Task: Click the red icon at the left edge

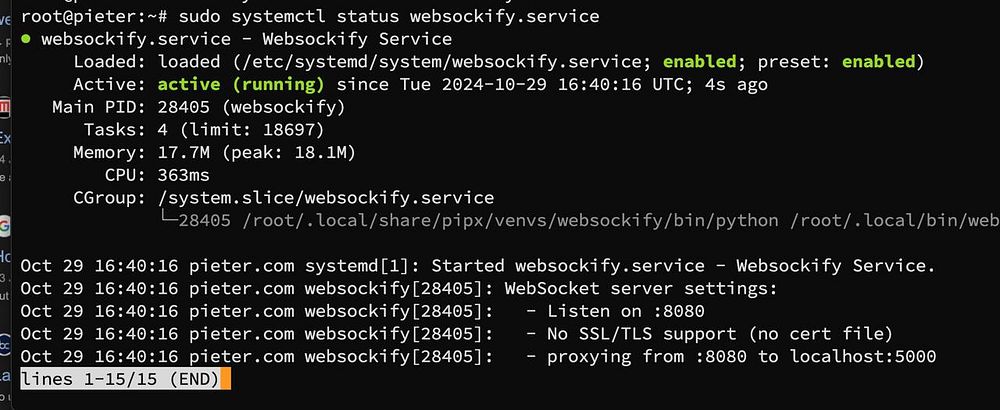Action: 5,107
